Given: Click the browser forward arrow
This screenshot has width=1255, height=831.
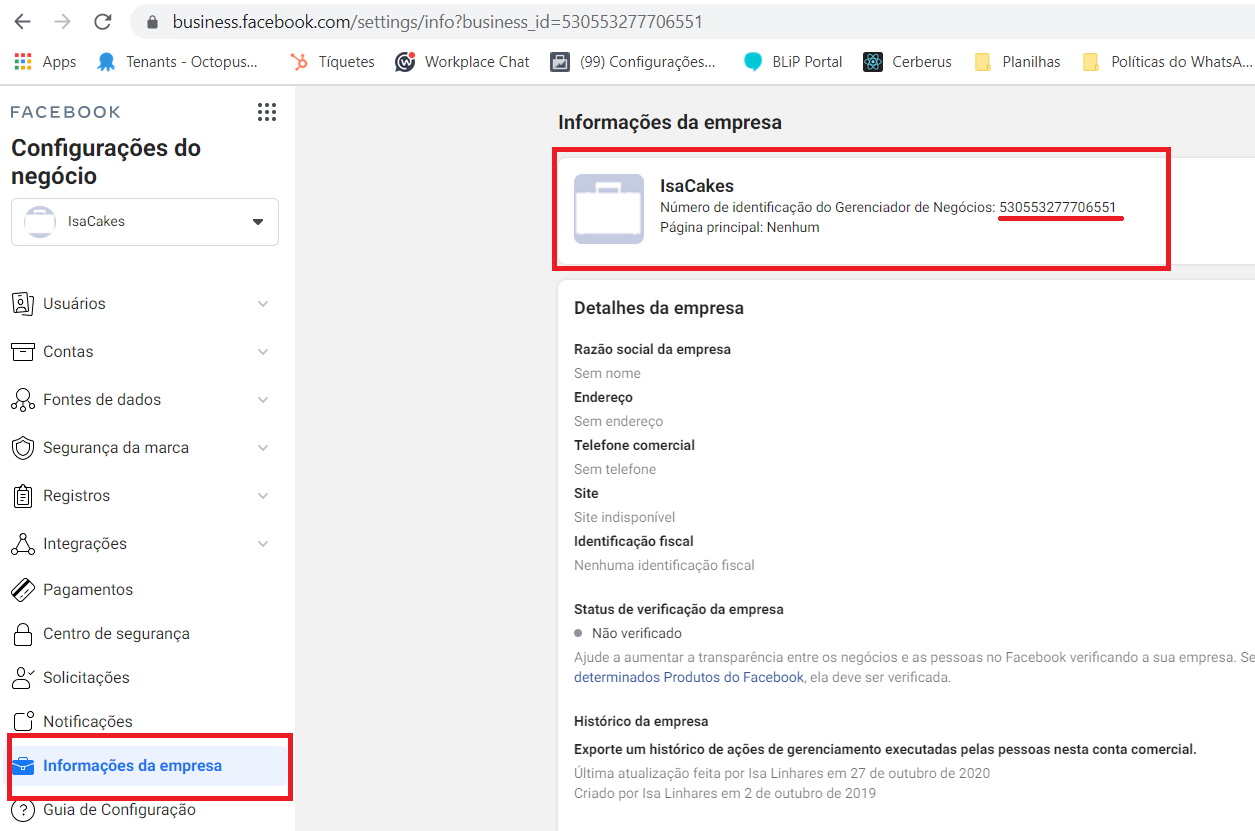Looking at the screenshot, I should 62,21.
